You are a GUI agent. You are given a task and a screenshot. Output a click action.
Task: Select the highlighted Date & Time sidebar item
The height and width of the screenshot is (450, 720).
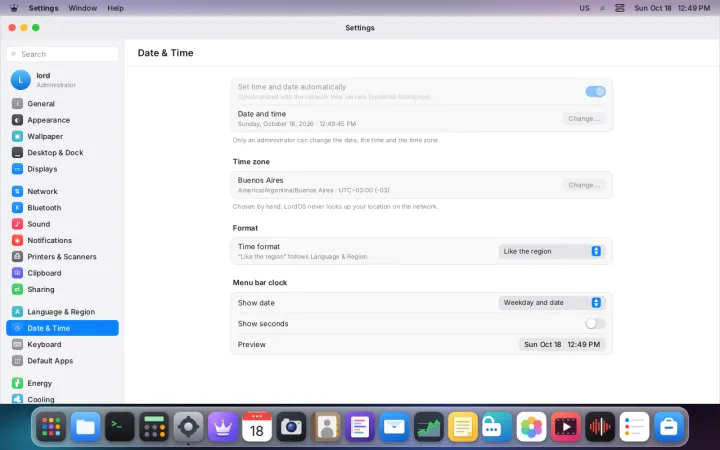pyautogui.click(x=62, y=328)
